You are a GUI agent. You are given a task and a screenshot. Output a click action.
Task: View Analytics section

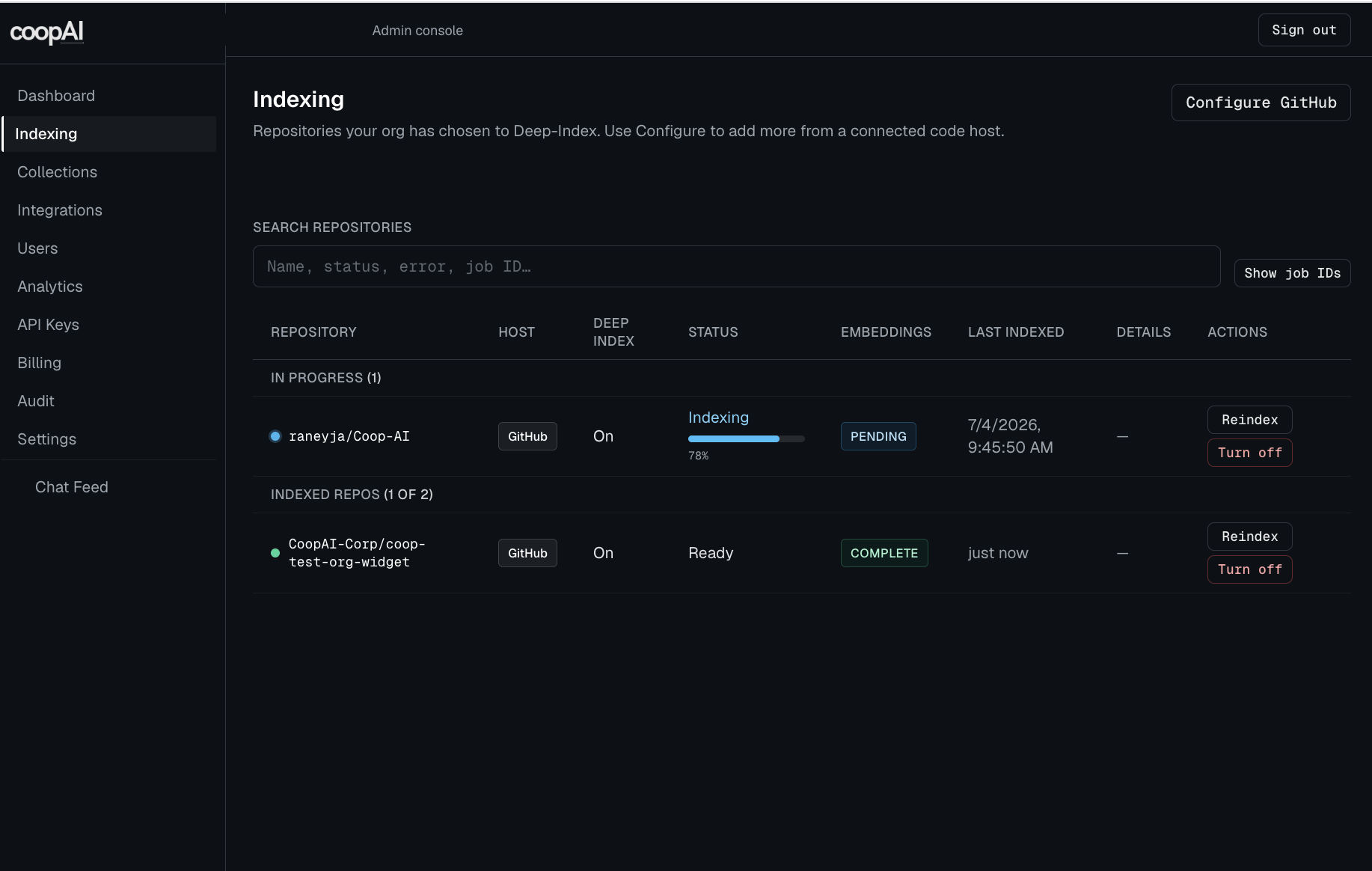coord(50,287)
